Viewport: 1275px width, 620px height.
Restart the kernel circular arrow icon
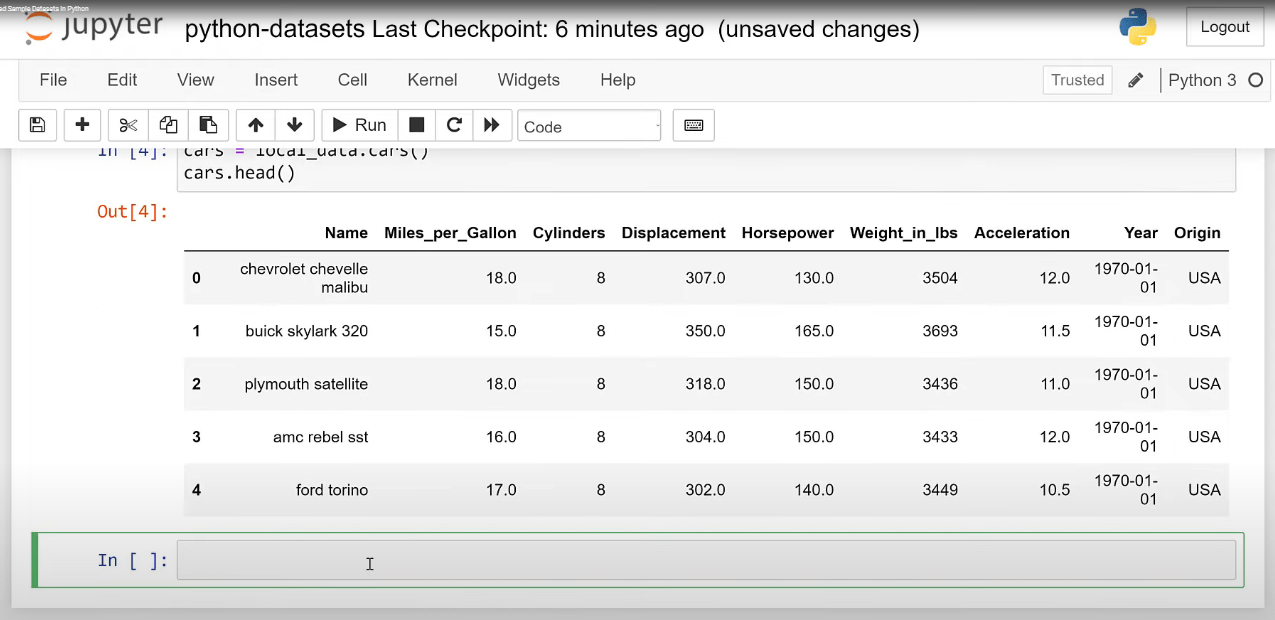click(x=454, y=125)
